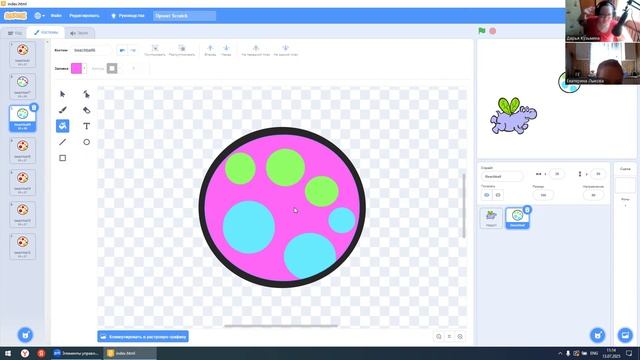Zoom in on the costume canvas

[460, 336]
